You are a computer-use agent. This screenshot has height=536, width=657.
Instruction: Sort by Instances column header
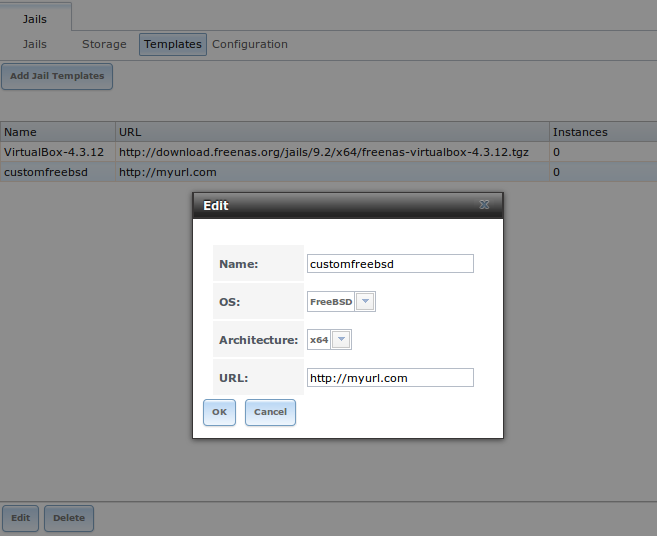pos(603,132)
